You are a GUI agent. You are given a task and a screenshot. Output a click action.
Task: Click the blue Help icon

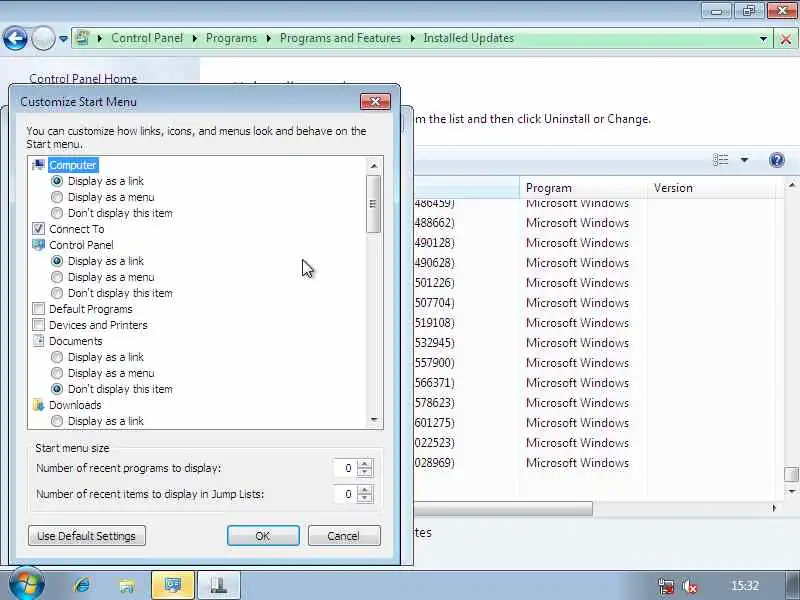point(777,160)
